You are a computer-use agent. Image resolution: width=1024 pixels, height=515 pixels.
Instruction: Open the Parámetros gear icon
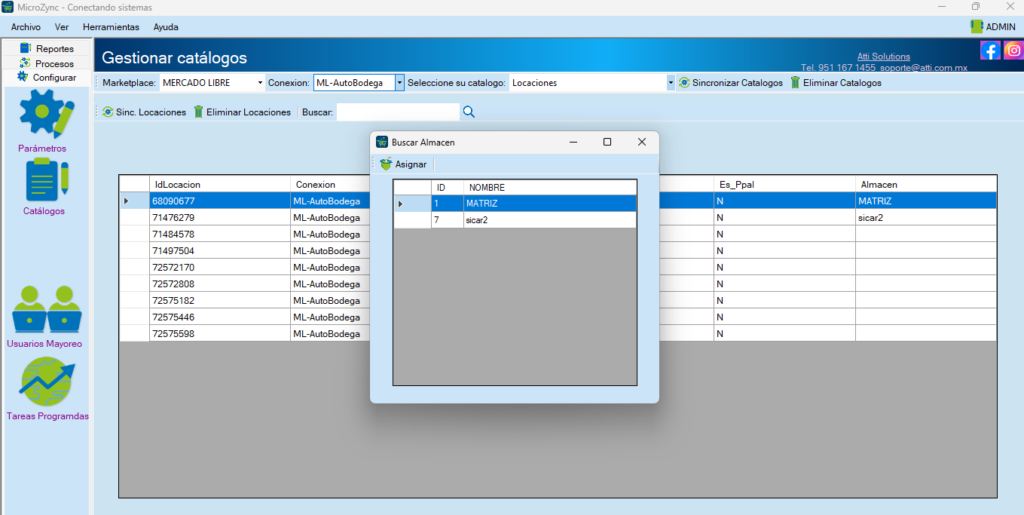pyautogui.click(x=47, y=114)
